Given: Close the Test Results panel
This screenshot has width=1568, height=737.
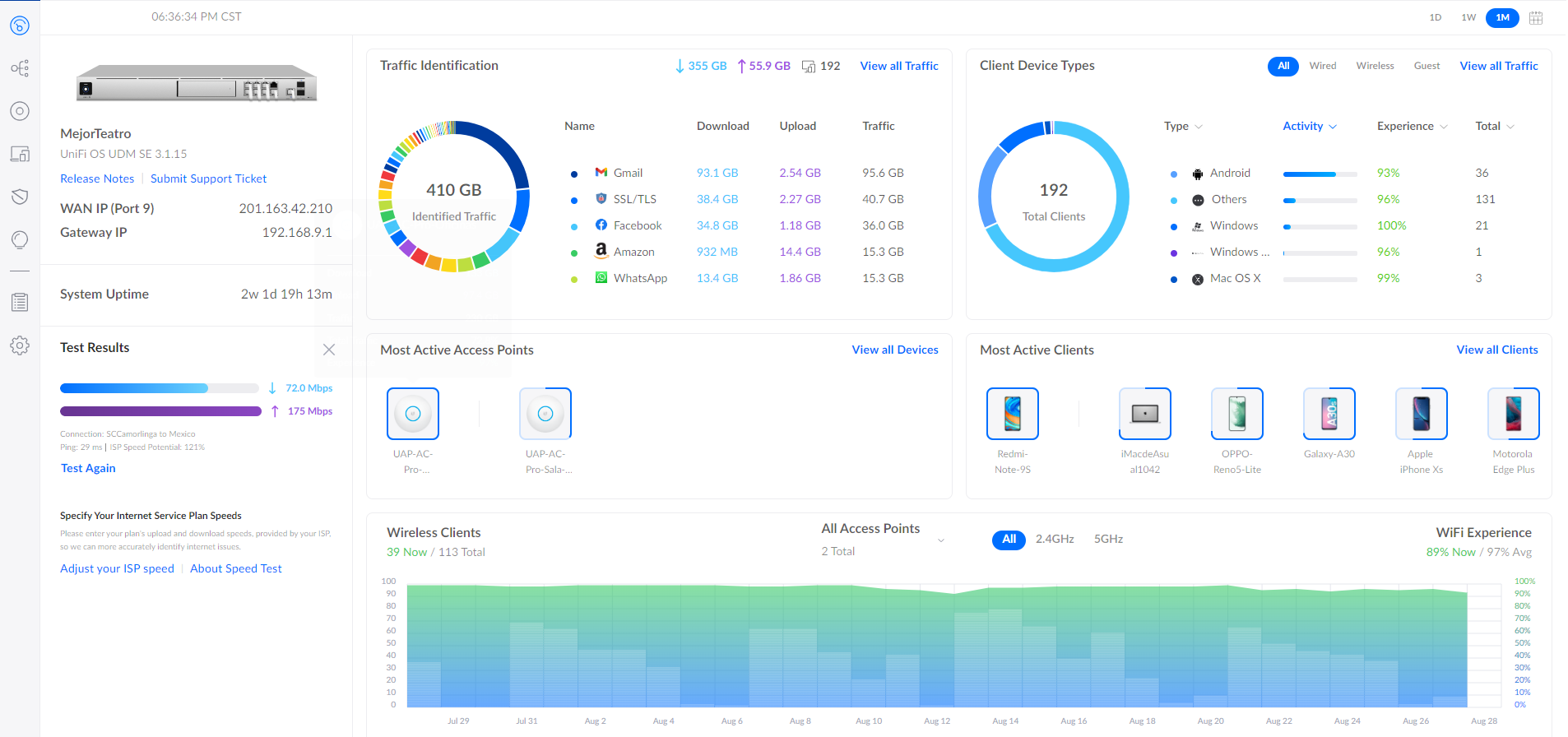Looking at the screenshot, I should click(x=329, y=350).
